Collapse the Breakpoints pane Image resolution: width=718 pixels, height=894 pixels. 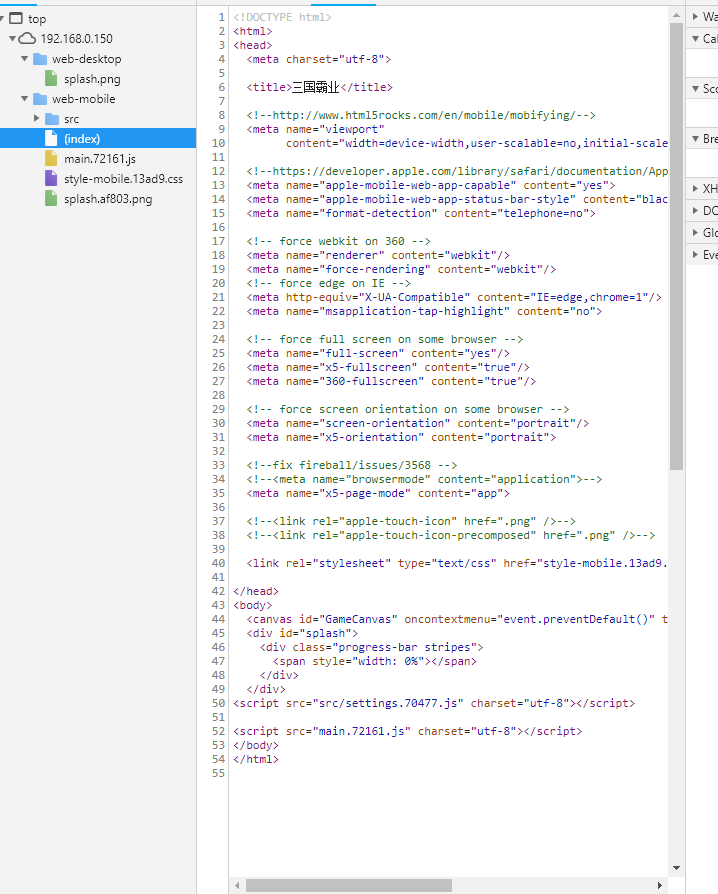coord(695,139)
